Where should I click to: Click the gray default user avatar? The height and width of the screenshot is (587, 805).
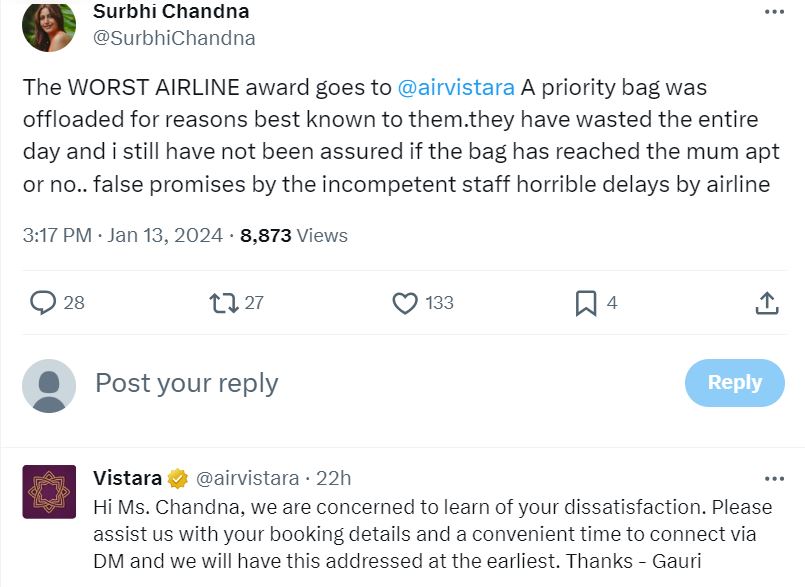pos(49,385)
